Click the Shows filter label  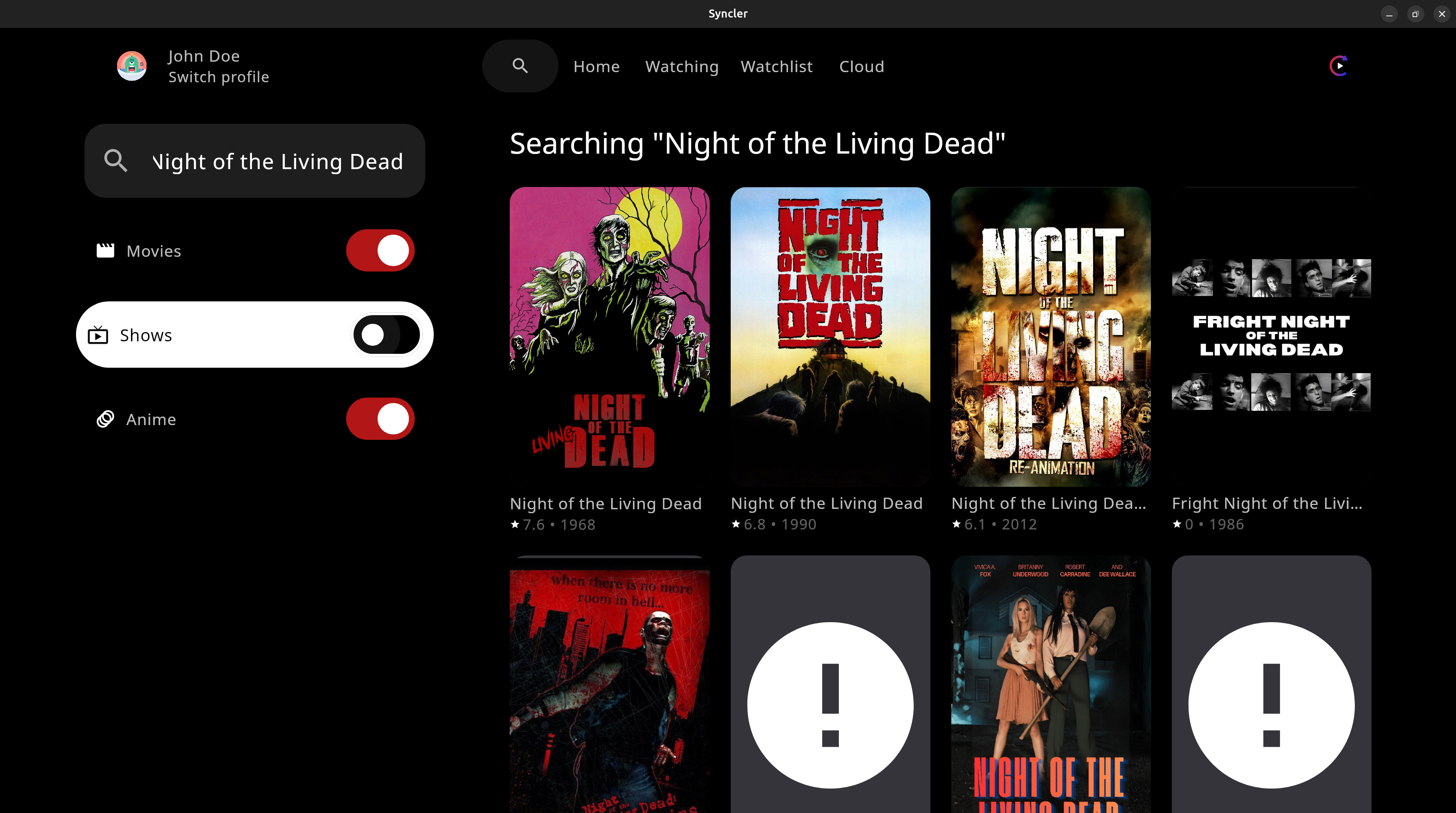pos(146,335)
